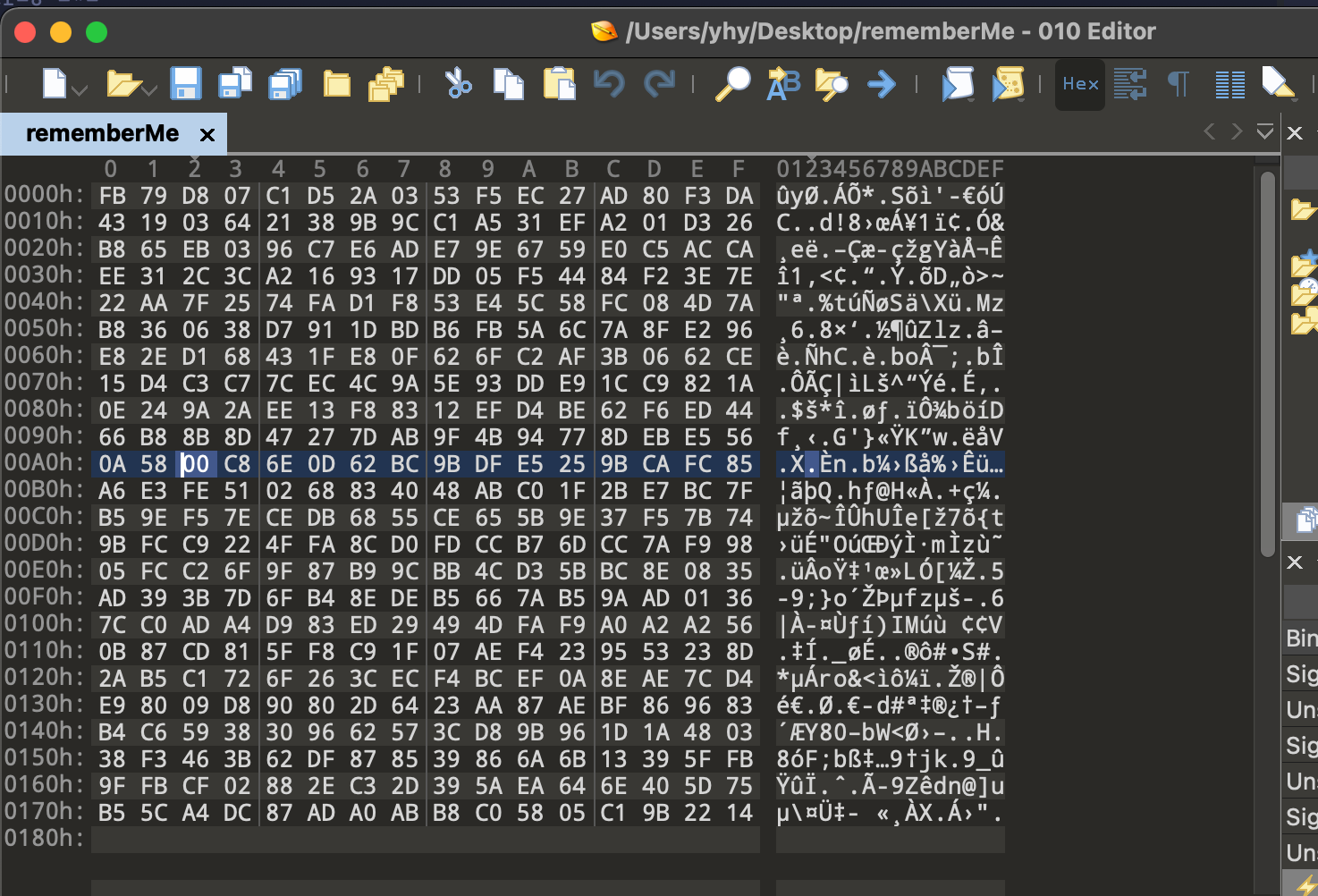The height and width of the screenshot is (896, 1318).
Task: Select byte FB at start of row 0000h
Action: (112, 196)
